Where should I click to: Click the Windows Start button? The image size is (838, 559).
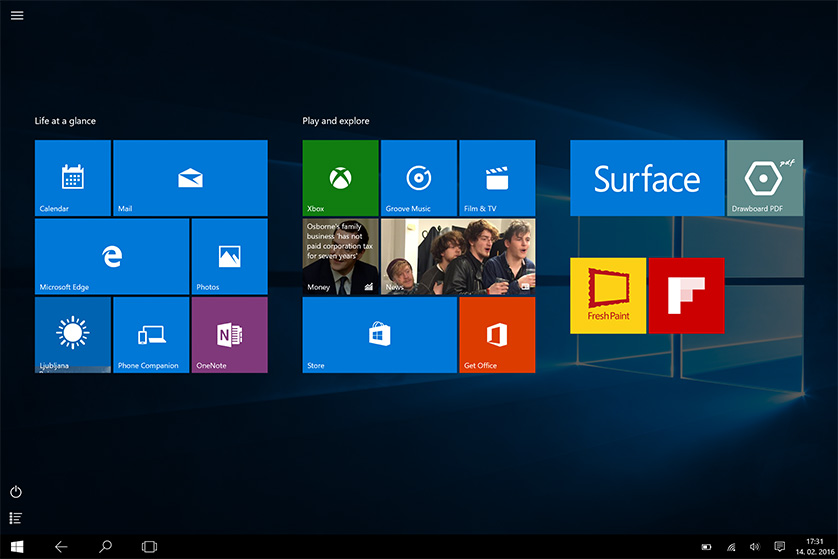pyautogui.click(x=17, y=547)
